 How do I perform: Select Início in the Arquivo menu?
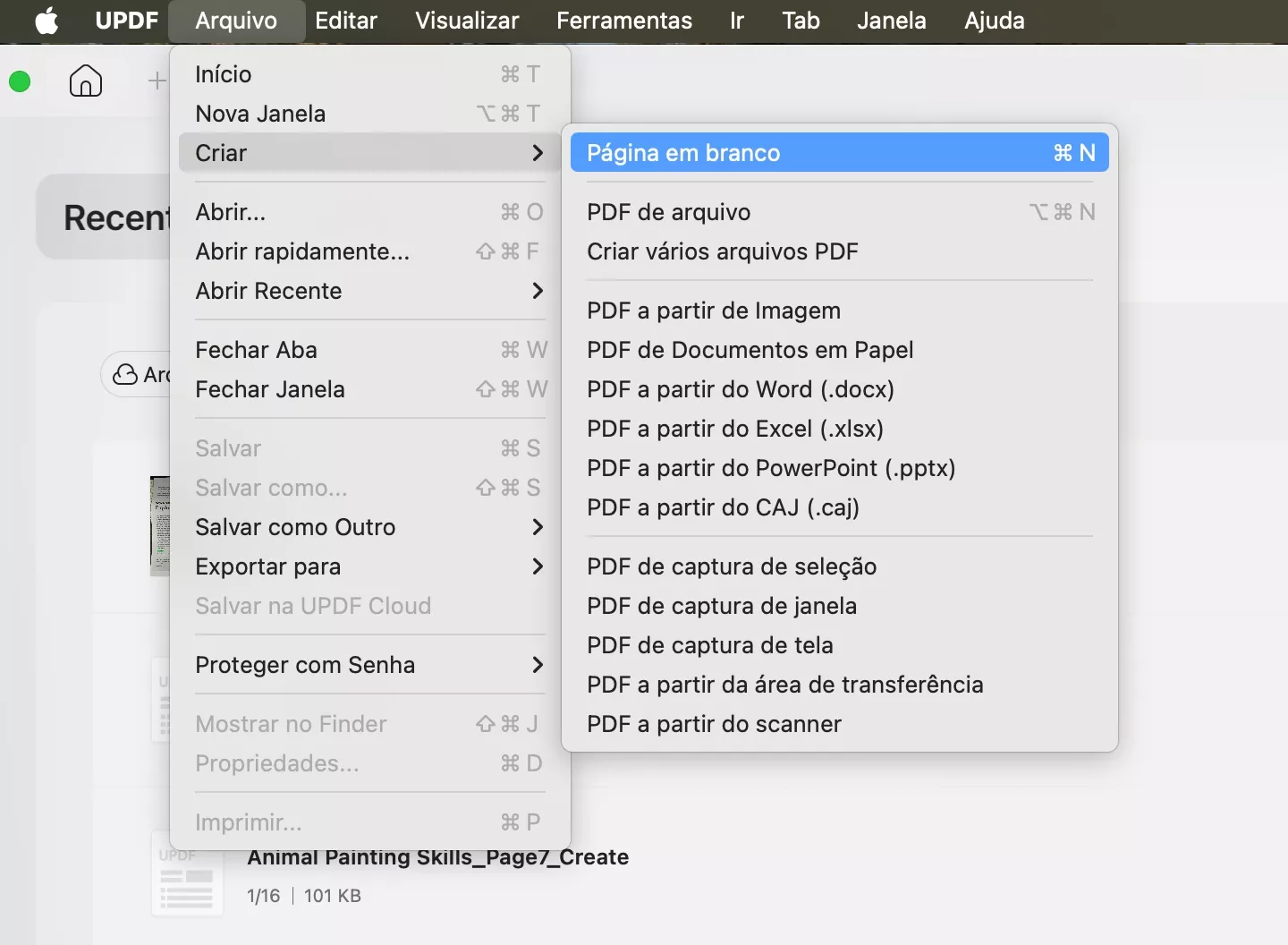click(x=370, y=74)
